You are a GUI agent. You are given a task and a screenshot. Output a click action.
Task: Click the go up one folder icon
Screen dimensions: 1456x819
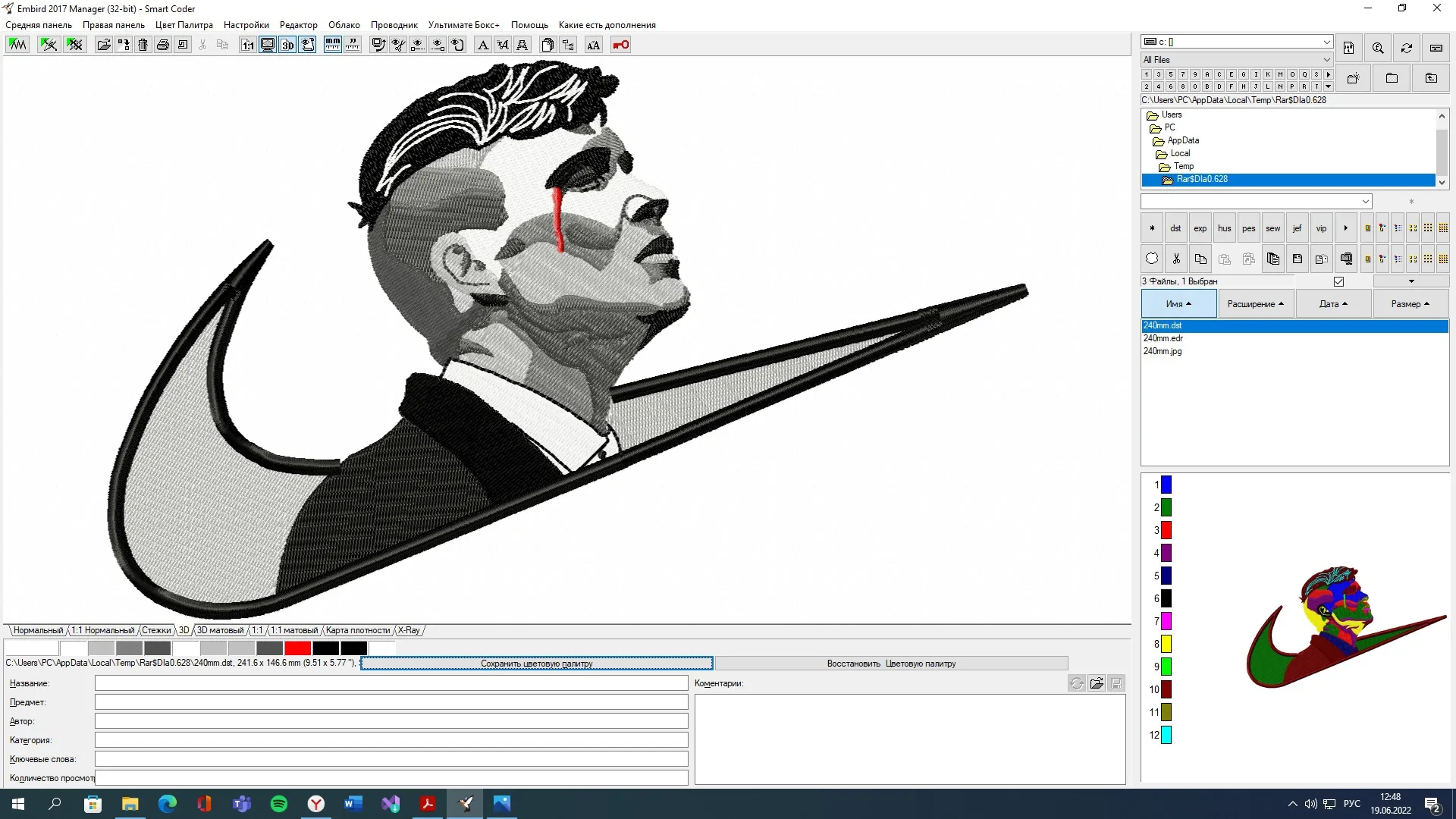pos(1431,78)
